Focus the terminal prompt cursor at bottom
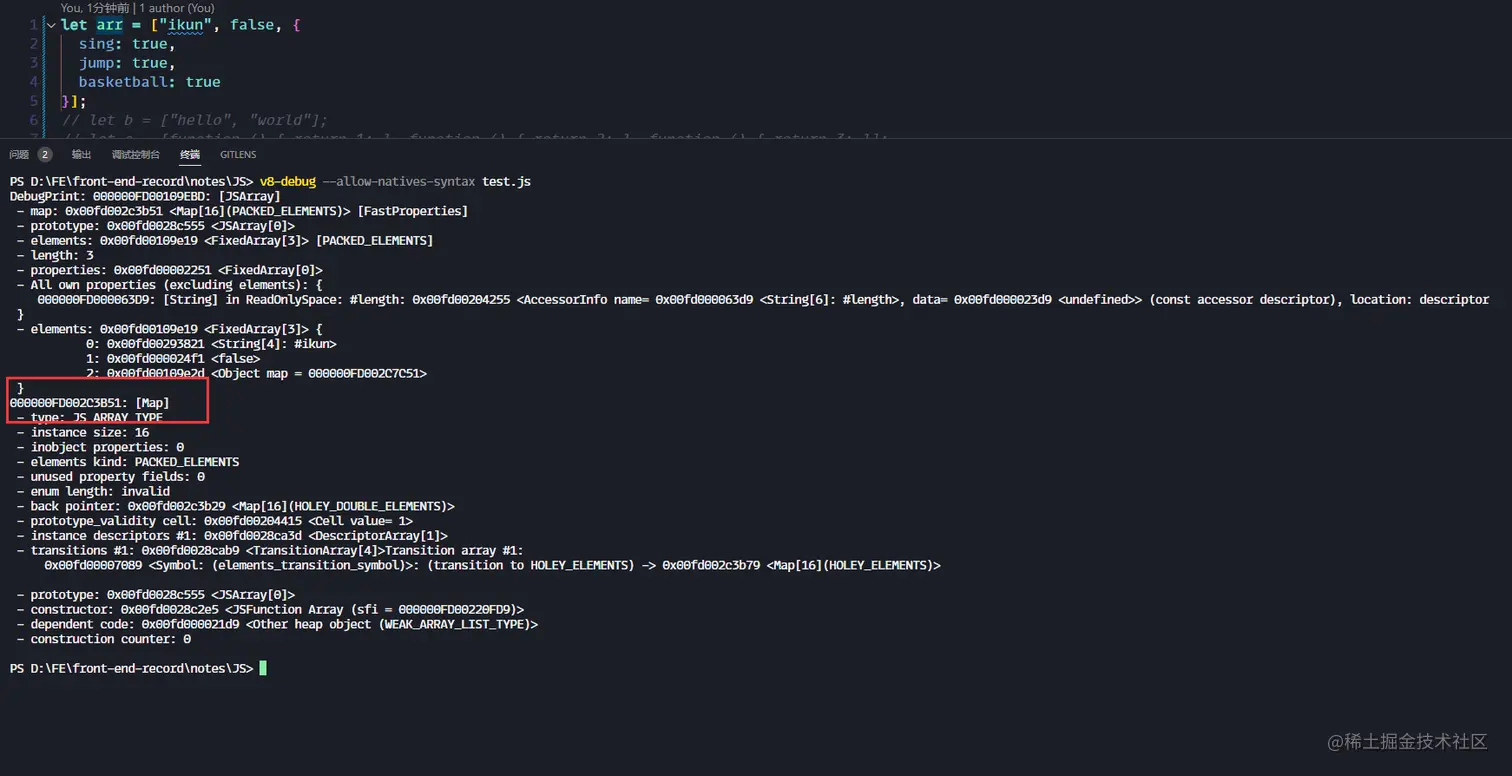 (263, 668)
